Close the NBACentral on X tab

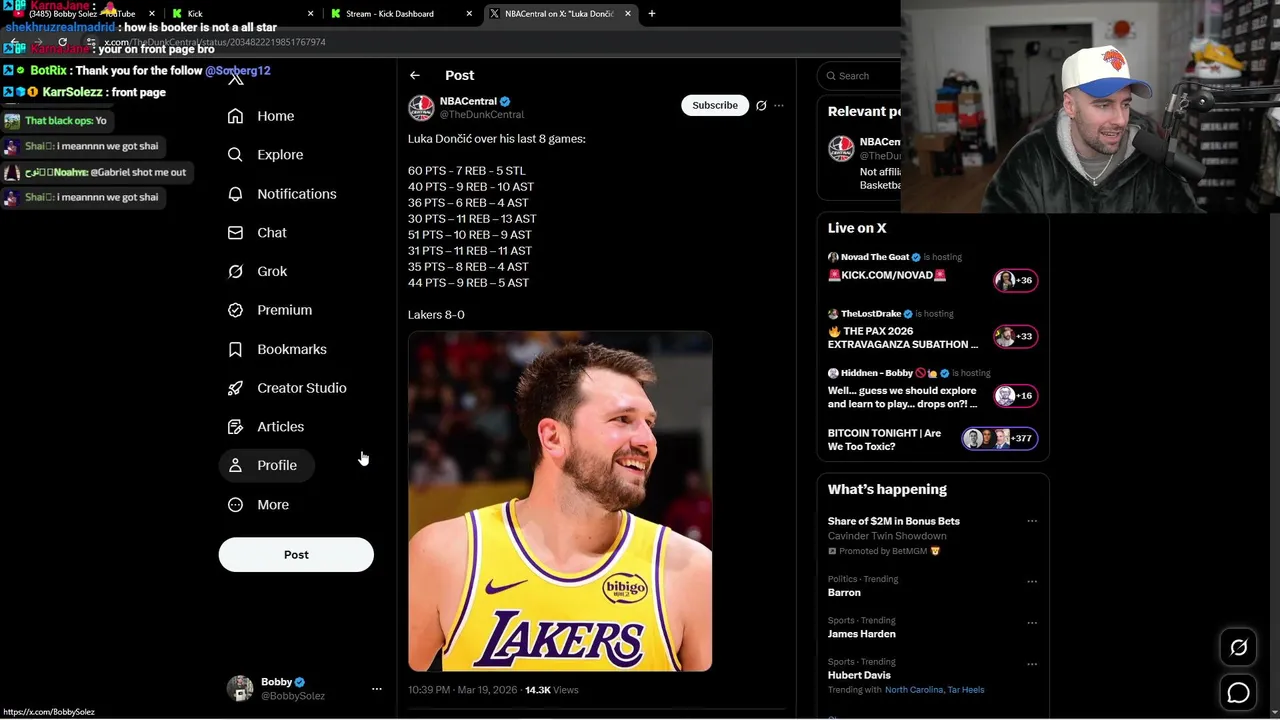point(628,14)
